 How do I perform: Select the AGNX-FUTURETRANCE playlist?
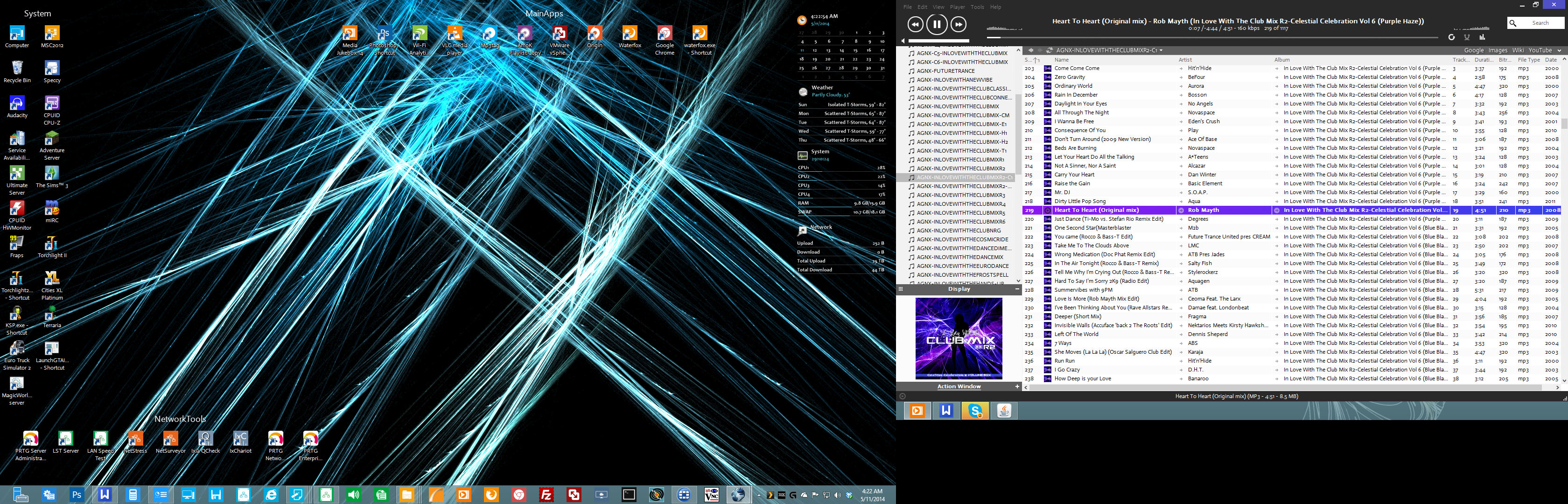(945, 70)
